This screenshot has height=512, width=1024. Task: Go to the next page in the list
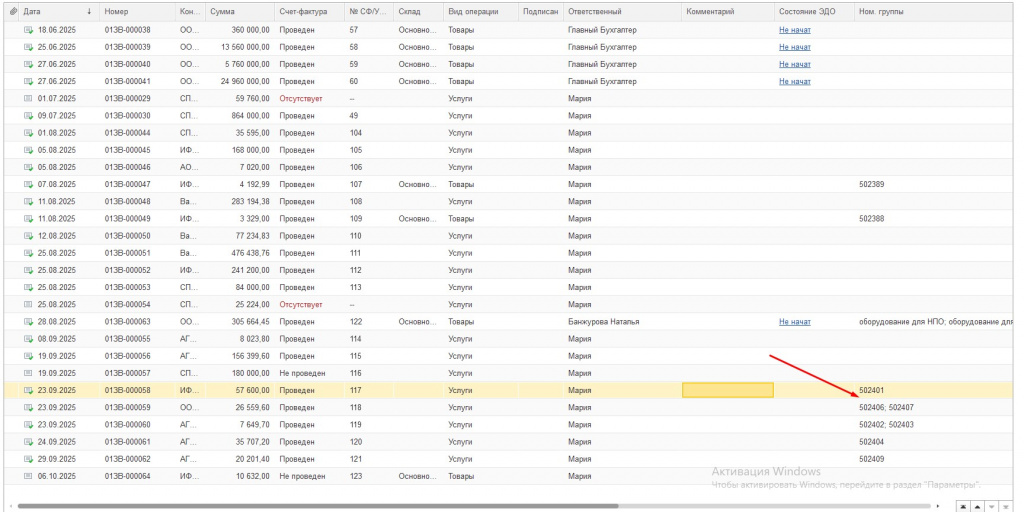[992, 506]
